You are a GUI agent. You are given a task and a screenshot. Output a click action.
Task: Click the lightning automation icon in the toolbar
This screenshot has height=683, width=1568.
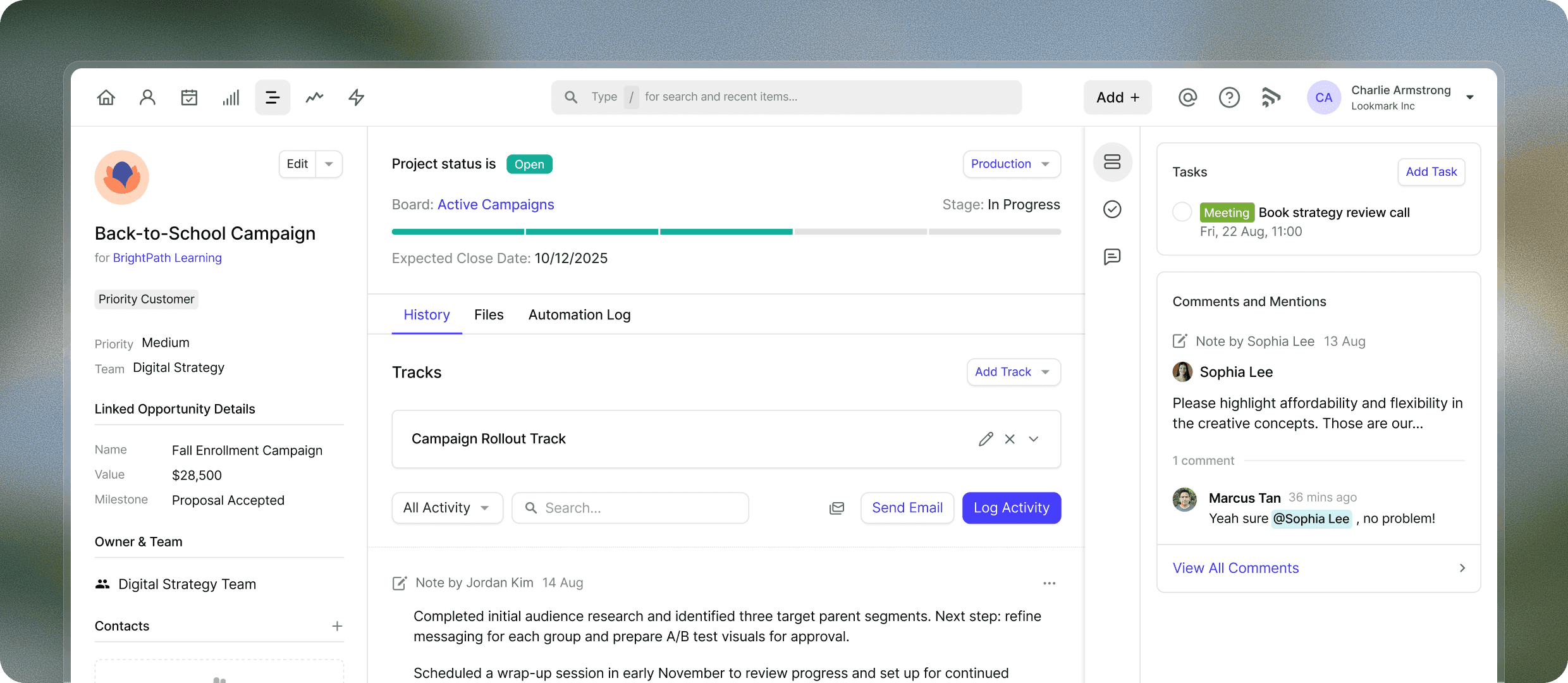pos(356,97)
